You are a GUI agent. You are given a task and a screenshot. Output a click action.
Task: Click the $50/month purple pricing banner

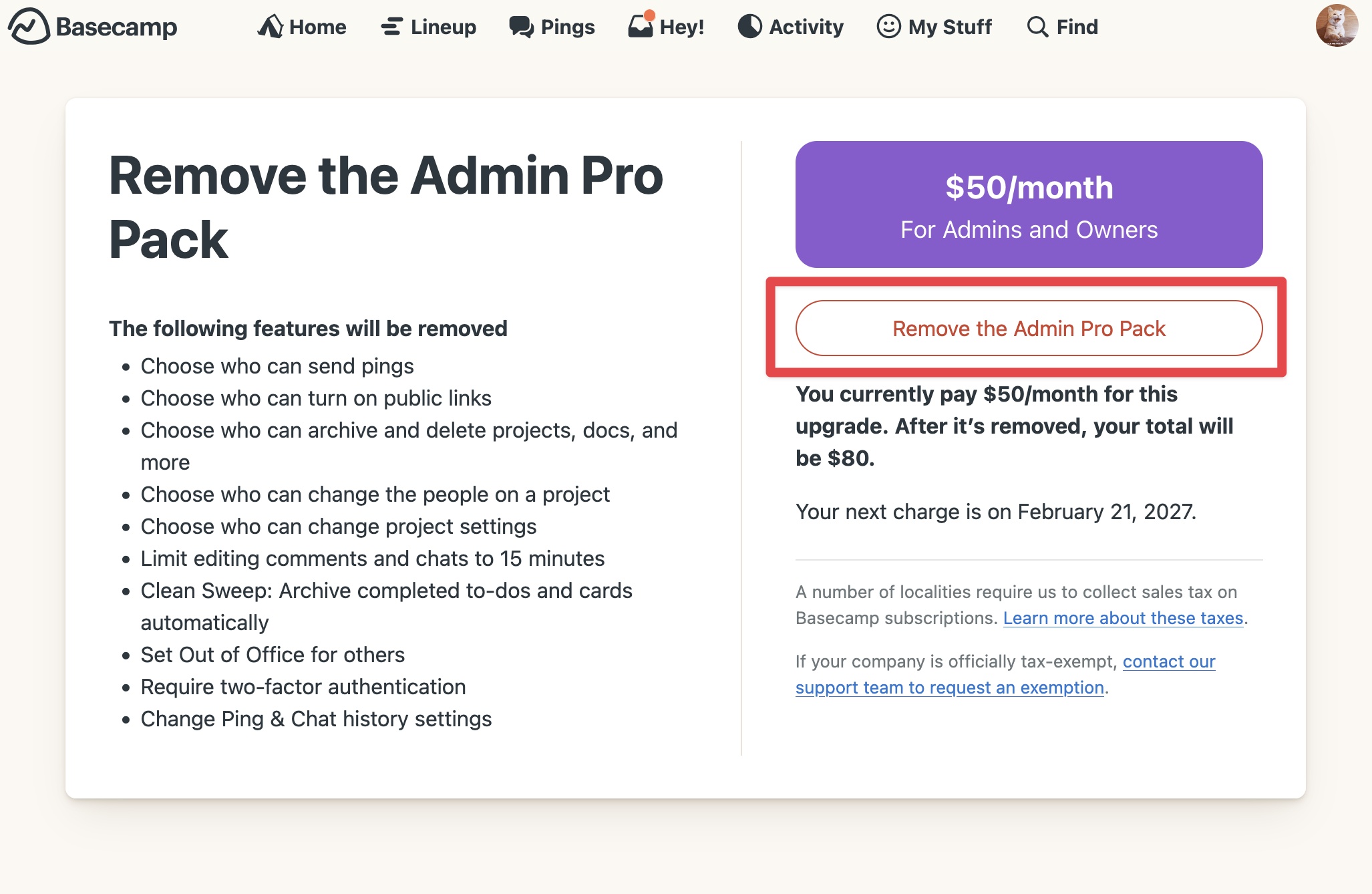1029,204
